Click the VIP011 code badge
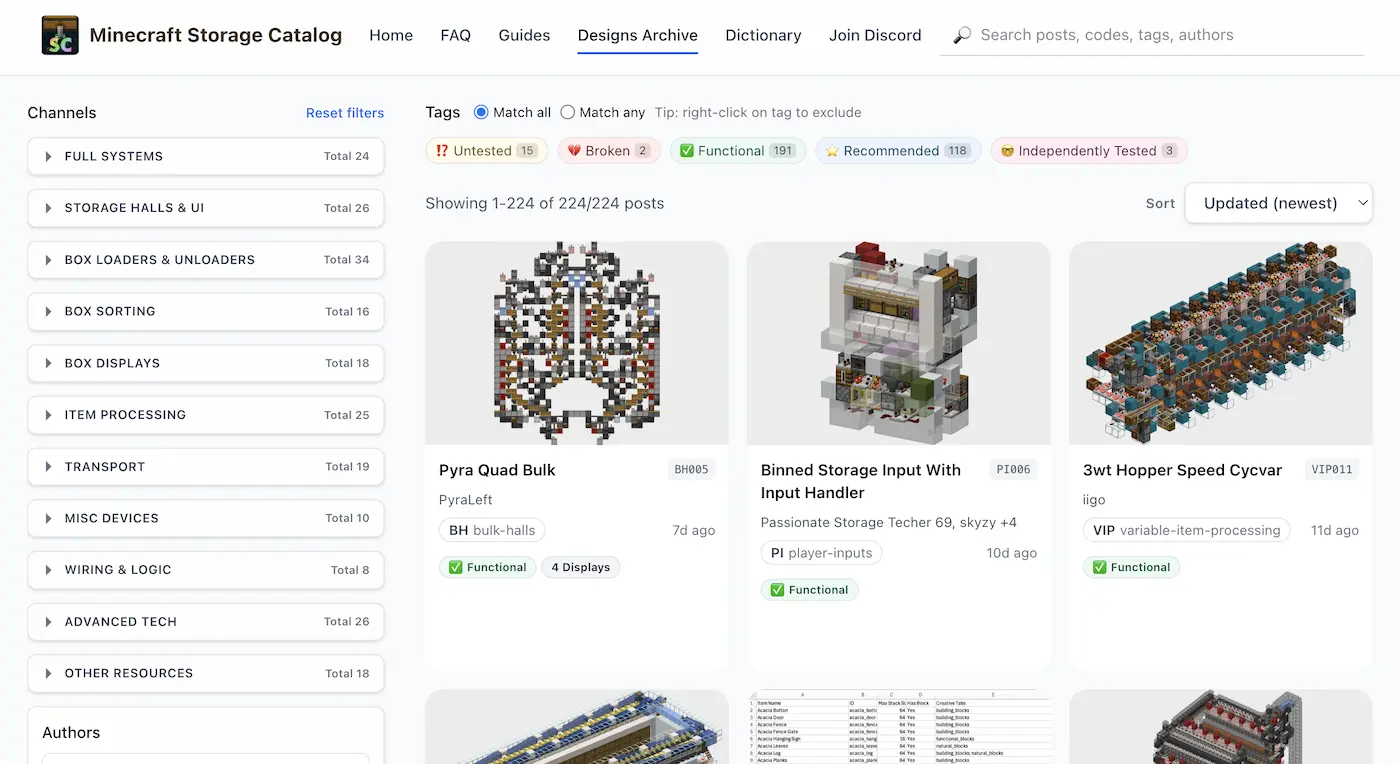Viewport: 1400px width, 764px height. coord(1332,469)
